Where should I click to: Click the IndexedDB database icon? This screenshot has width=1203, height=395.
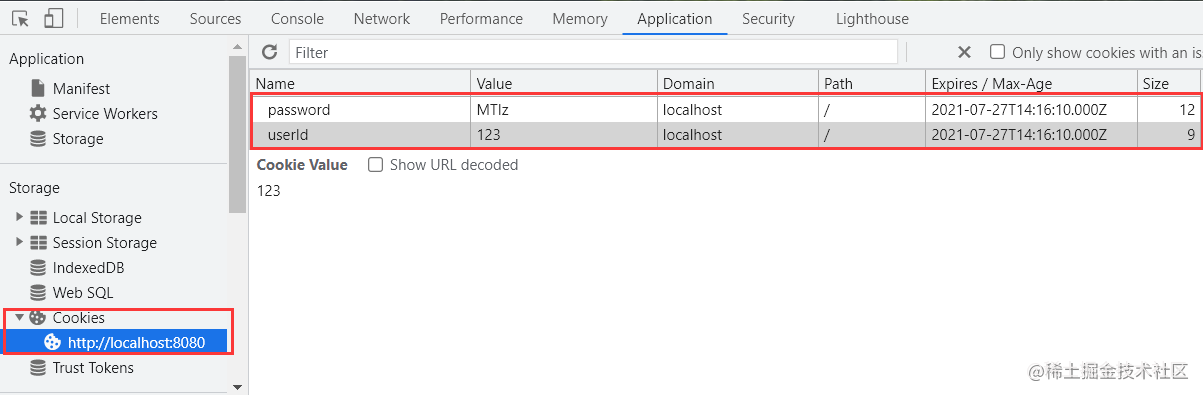point(38,267)
